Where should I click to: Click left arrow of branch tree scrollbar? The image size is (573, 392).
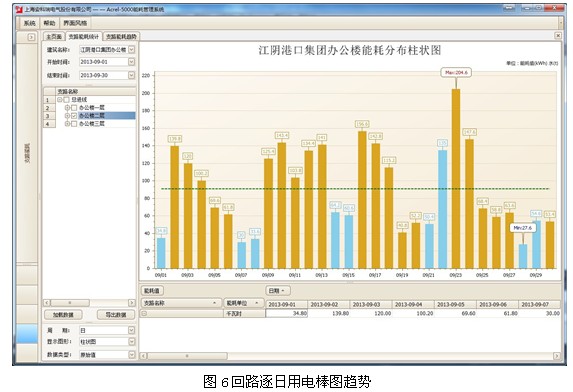[x=46, y=303]
